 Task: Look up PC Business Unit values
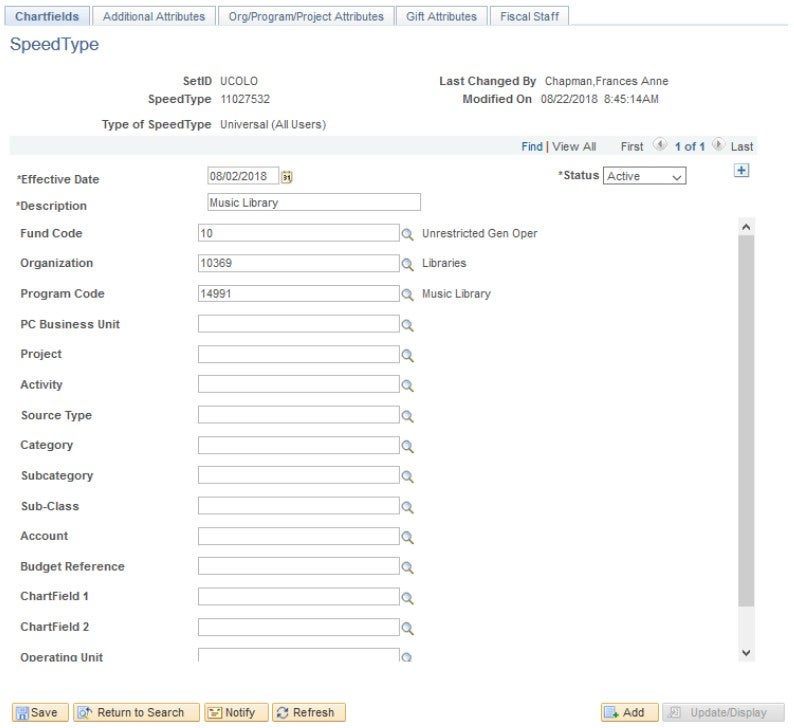407,325
